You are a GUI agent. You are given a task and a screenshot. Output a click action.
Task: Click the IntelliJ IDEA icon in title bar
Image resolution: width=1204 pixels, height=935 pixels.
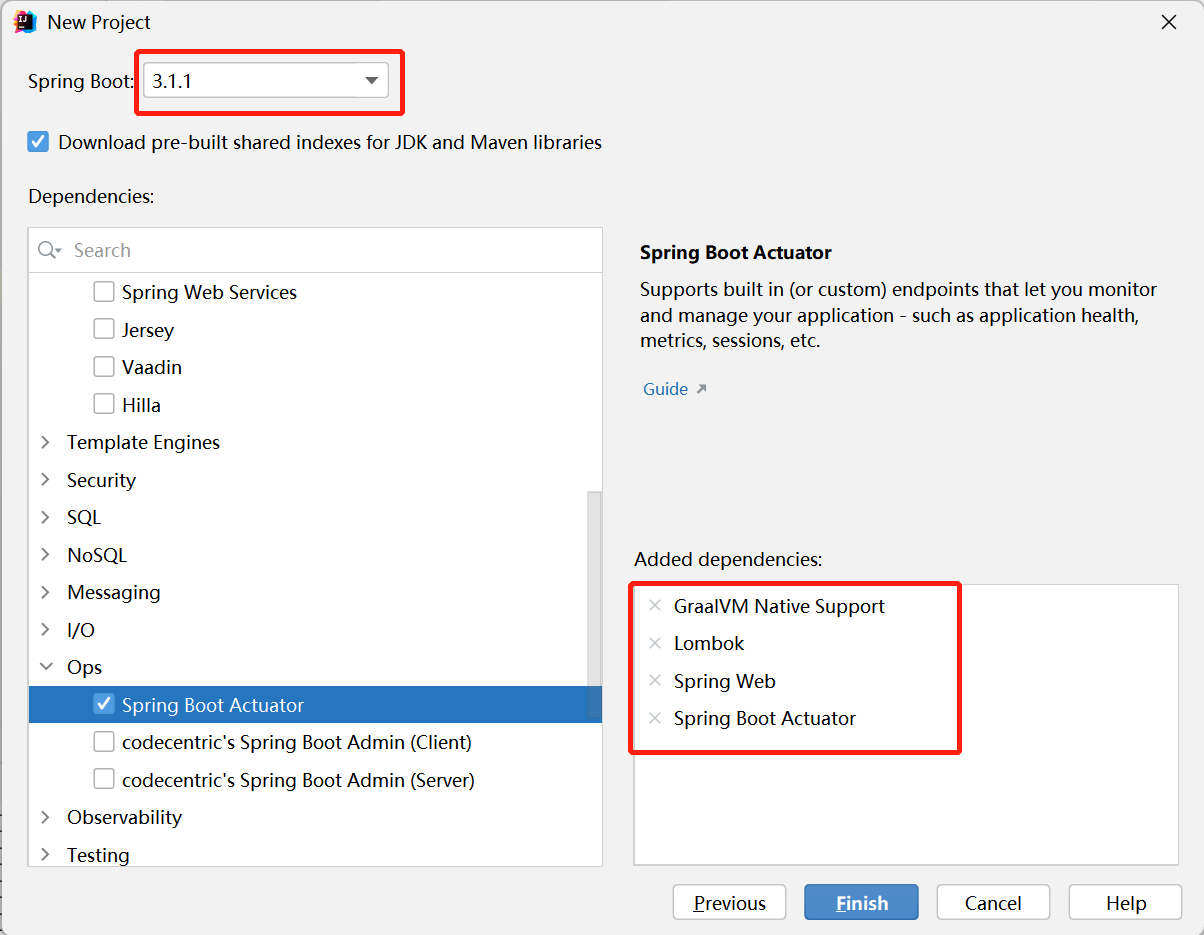(25, 22)
